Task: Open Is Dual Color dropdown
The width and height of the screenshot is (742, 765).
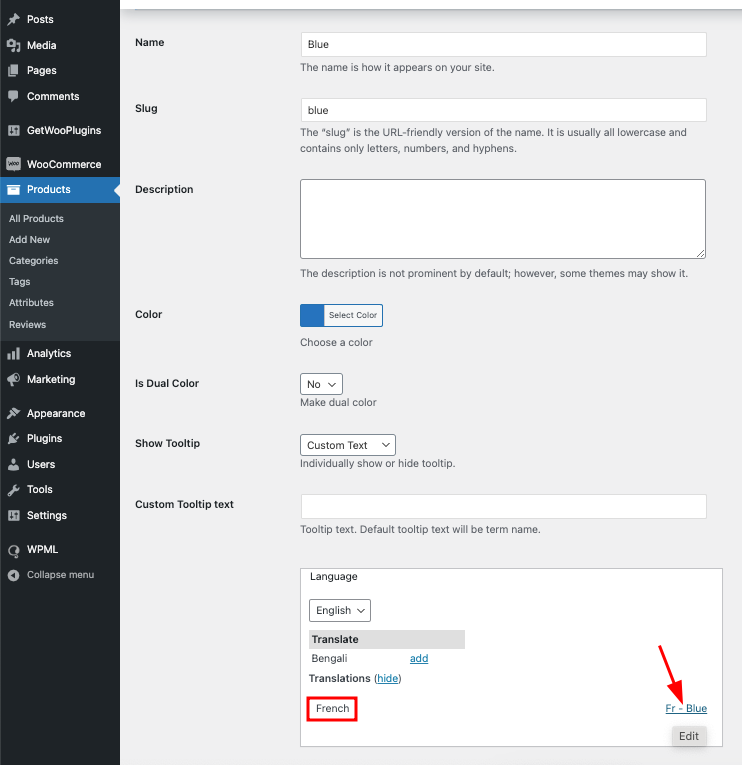Action: click(321, 384)
